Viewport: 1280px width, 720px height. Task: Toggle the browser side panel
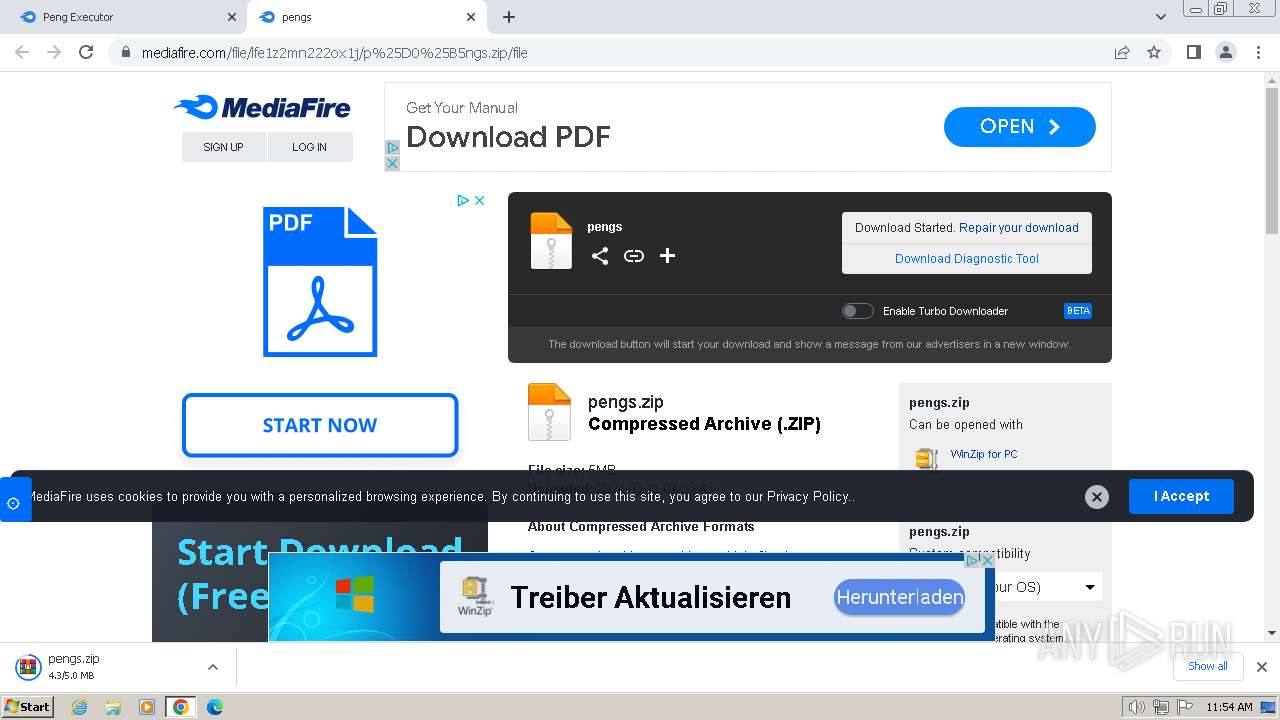pyautogui.click(x=1193, y=52)
